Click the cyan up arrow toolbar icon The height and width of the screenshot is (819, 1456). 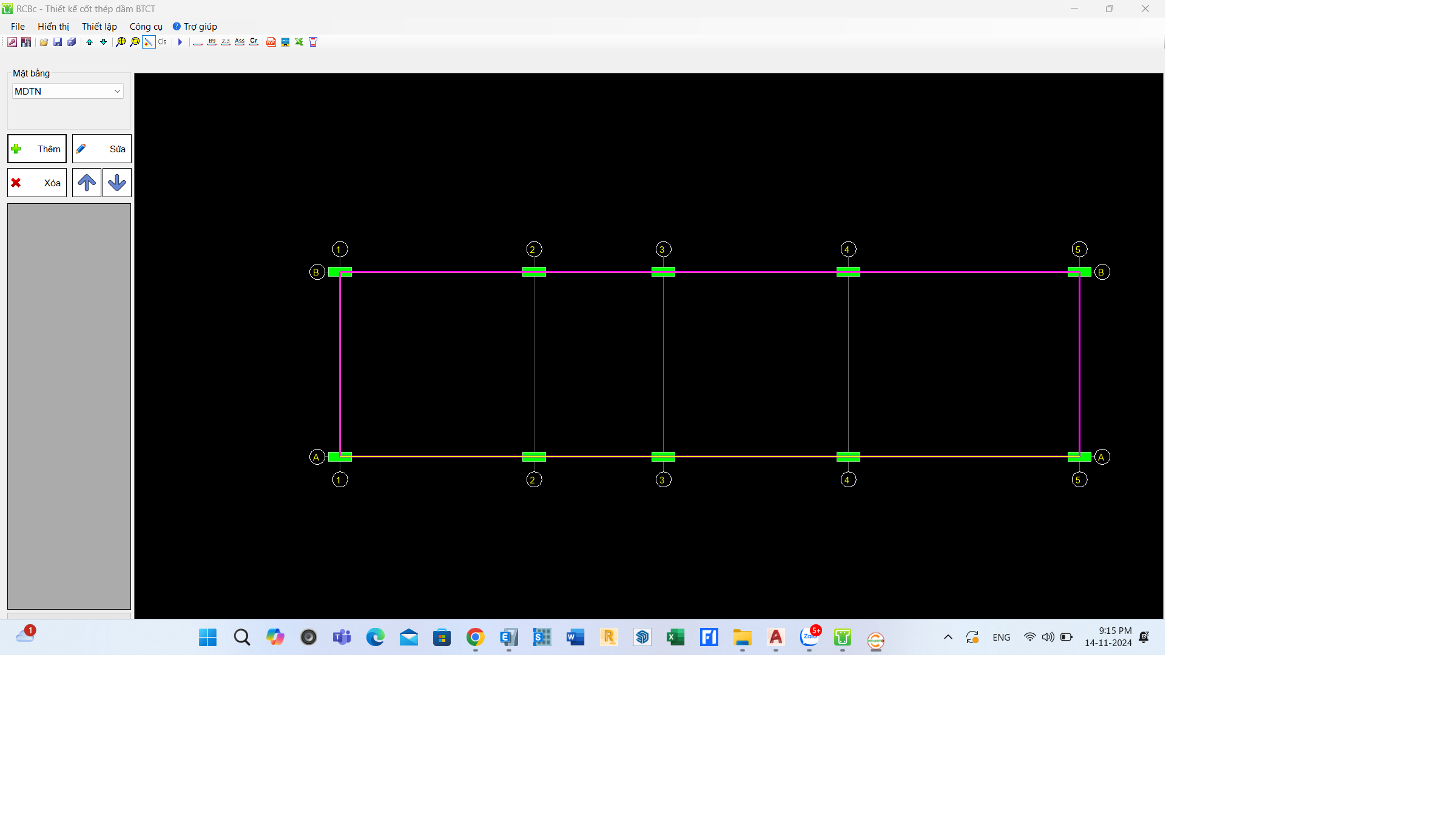(x=90, y=42)
